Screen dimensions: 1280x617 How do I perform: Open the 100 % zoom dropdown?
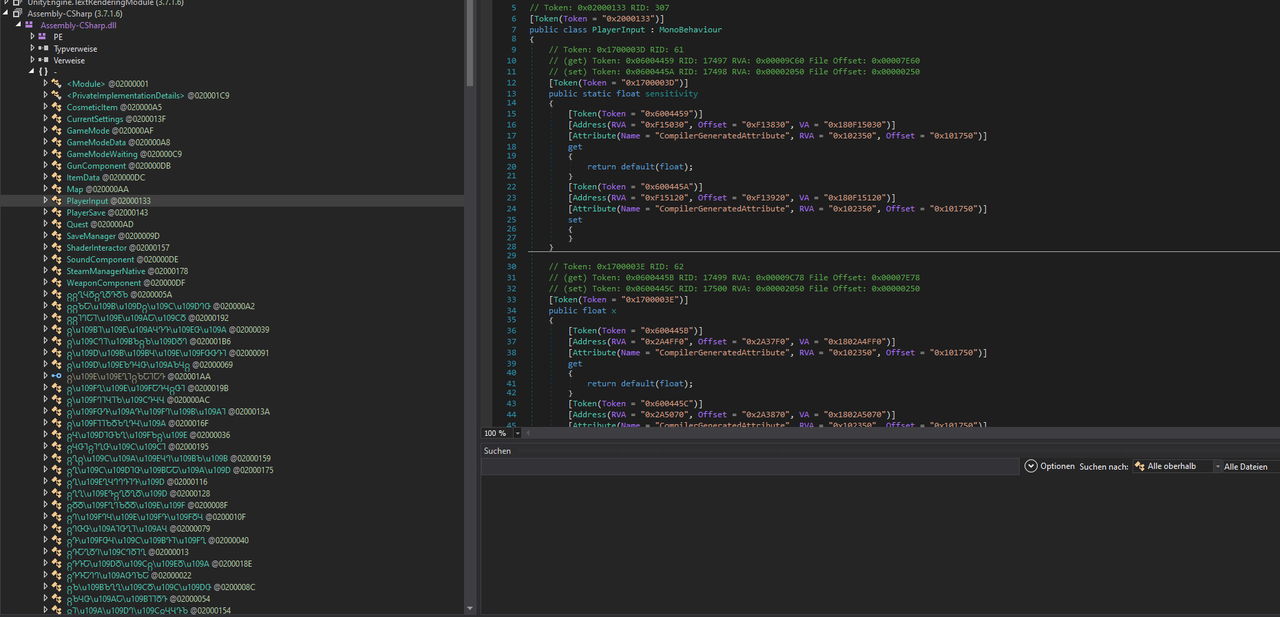tap(518, 433)
